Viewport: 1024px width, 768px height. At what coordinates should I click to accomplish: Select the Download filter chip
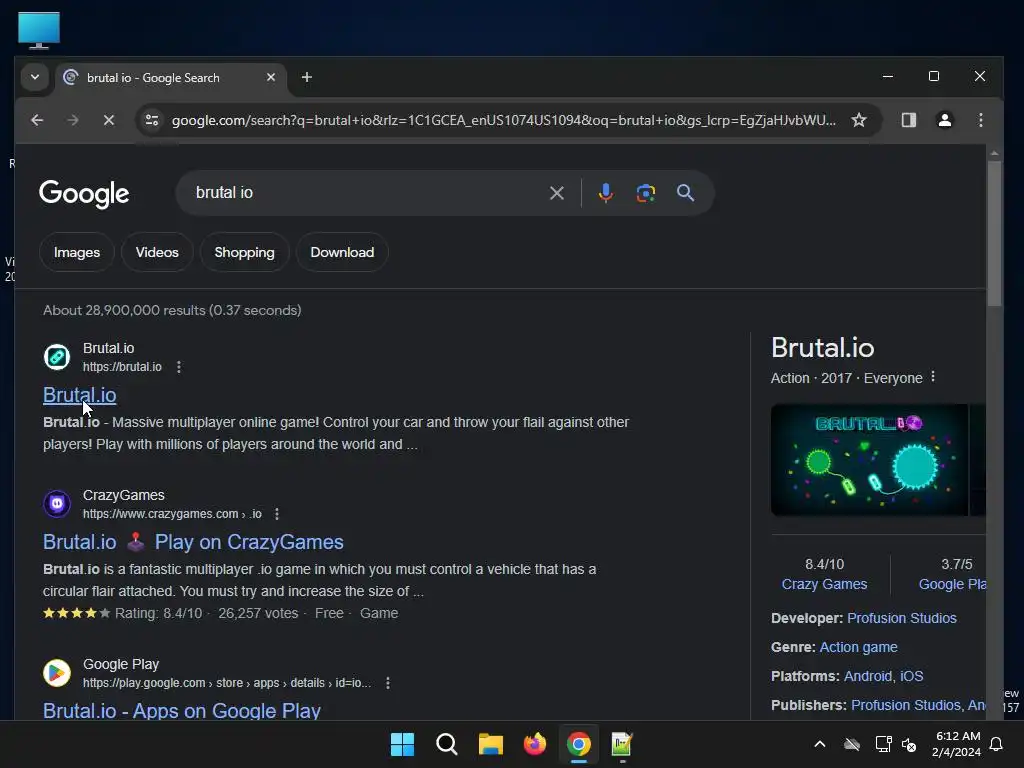(x=342, y=252)
